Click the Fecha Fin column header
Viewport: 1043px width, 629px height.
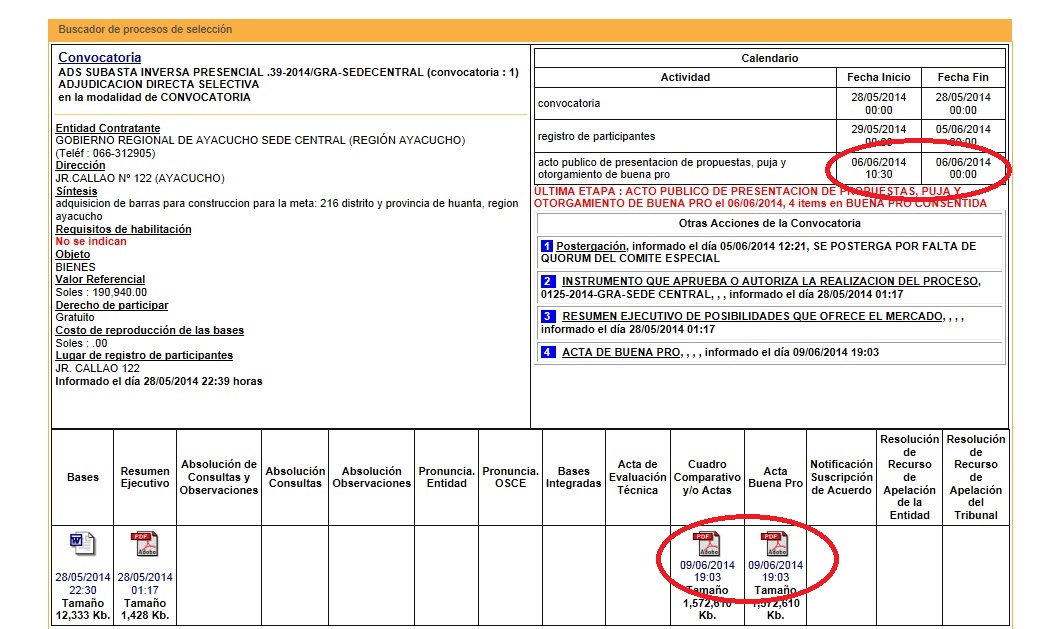[963, 77]
